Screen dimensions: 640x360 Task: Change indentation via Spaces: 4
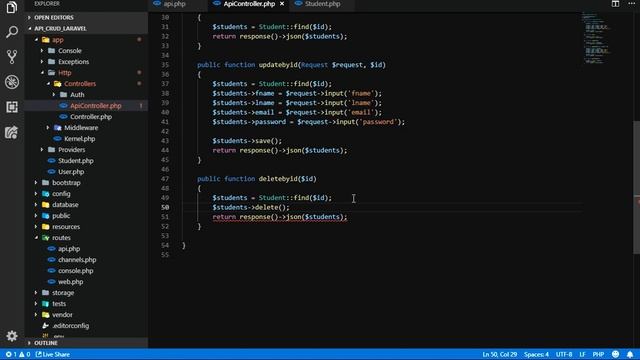coord(536,354)
